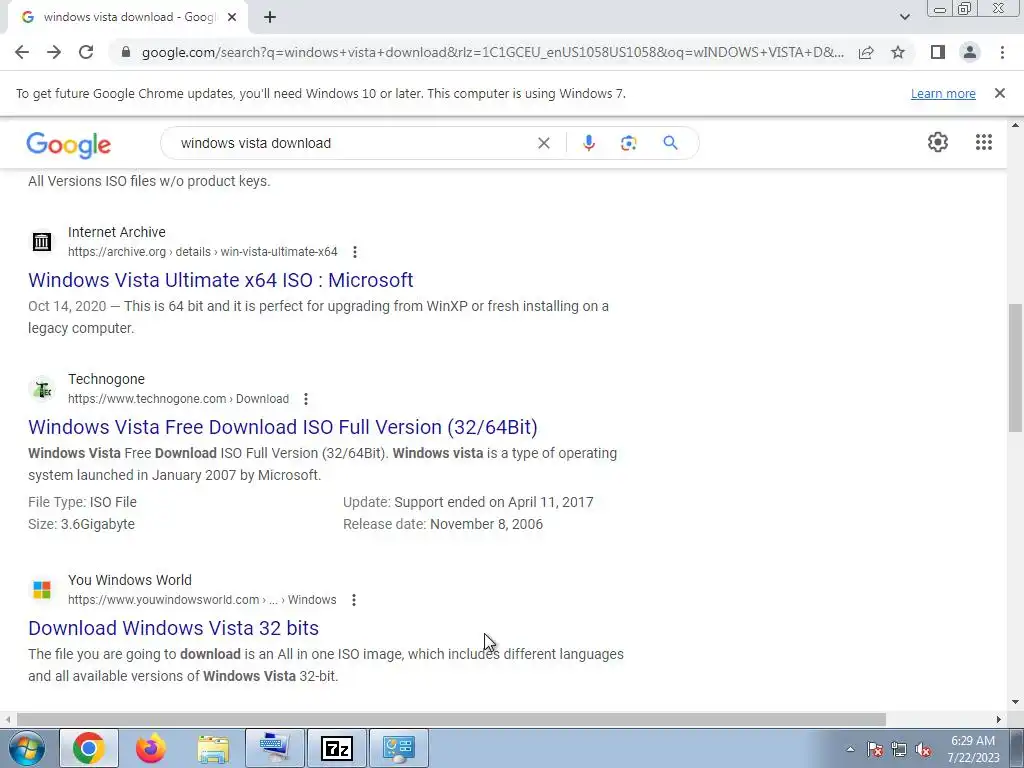Click the muted volume tray icon
The image size is (1024, 768).
(923, 749)
